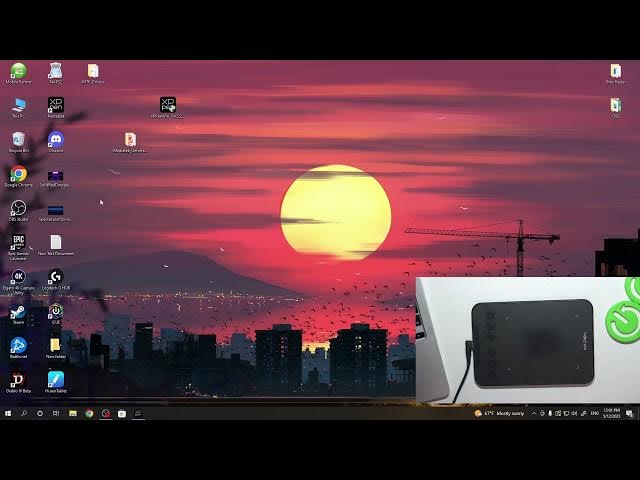This screenshot has height=480, width=640.
Task: Open the weather widget showing Mostly sunny
Action: [x=499, y=413]
